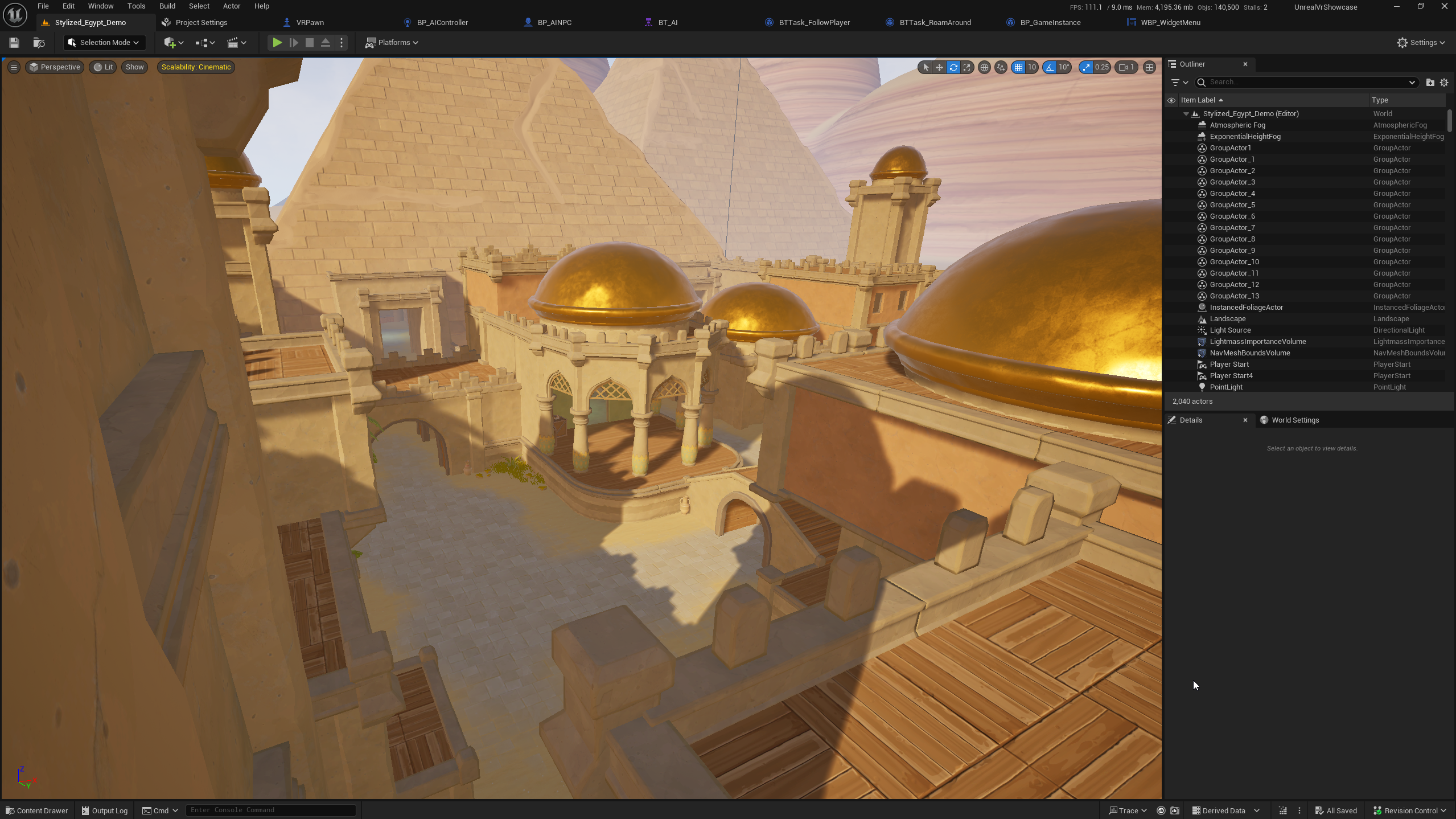Click the Scalability: Cinematic button
Image resolution: width=1456 pixels, height=819 pixels.
coord(196,67)
